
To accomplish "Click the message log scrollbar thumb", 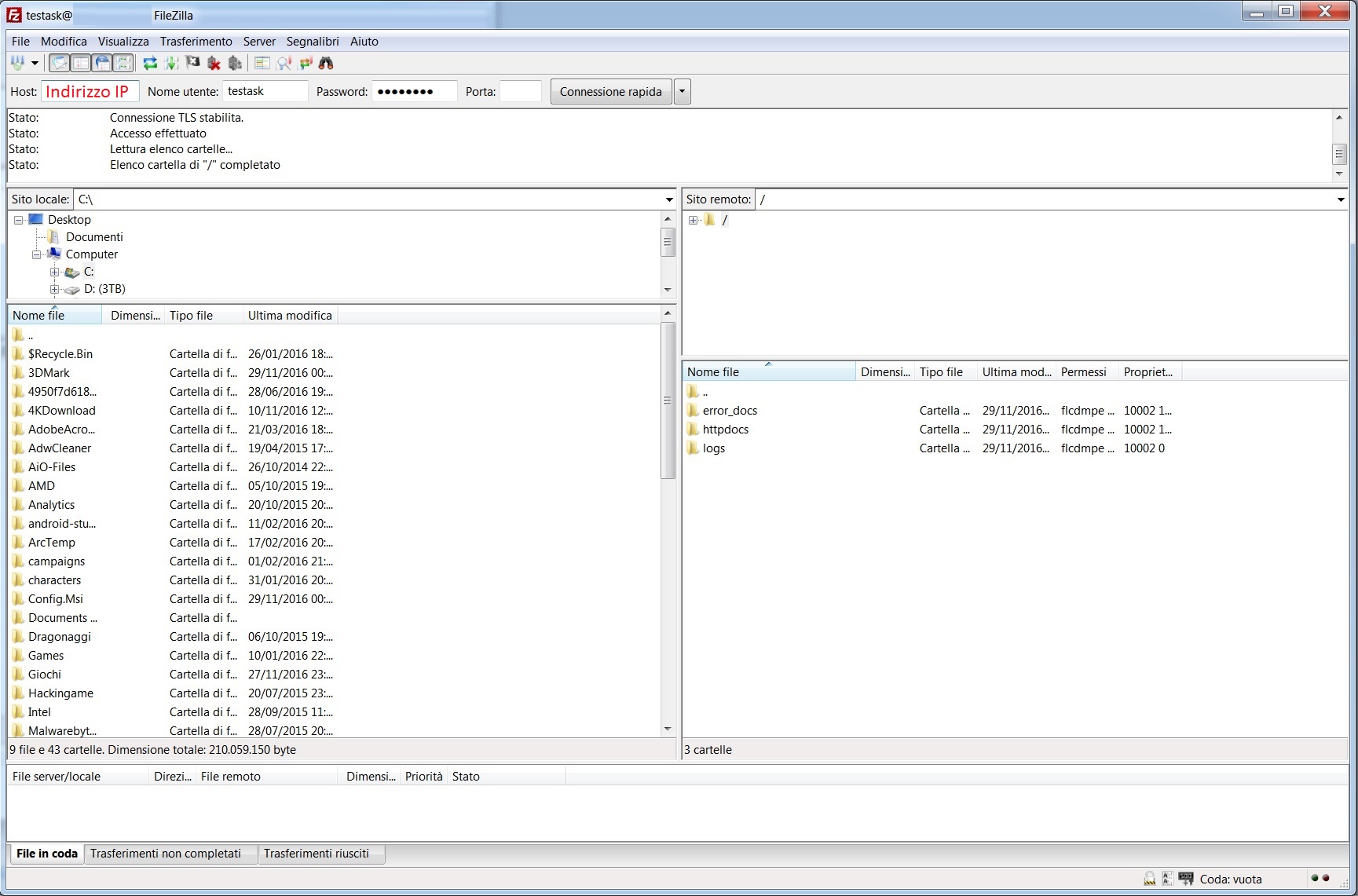I will pyautogui.click(x=1339, y=154).
